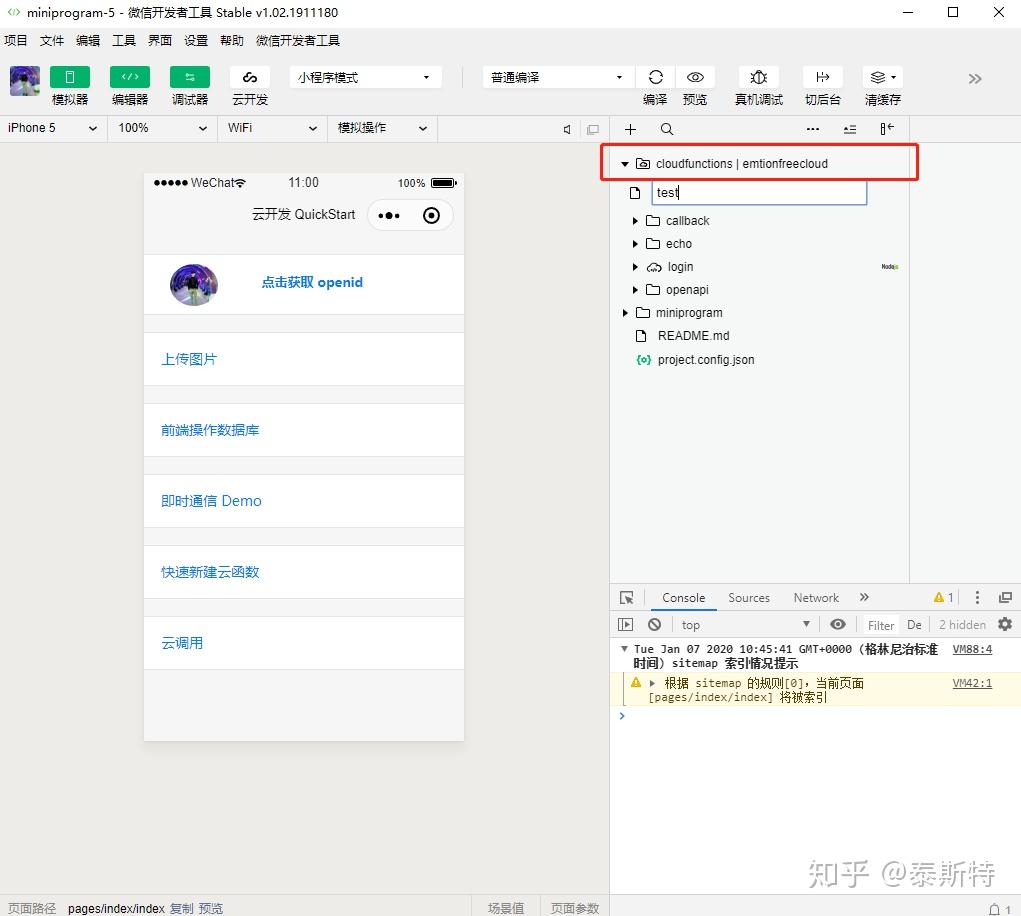Viewport: 1021px width, 916px height.
Task: Click the compile (编译) refresh icon
Action: pyautogui.click(x=655, y=77)
